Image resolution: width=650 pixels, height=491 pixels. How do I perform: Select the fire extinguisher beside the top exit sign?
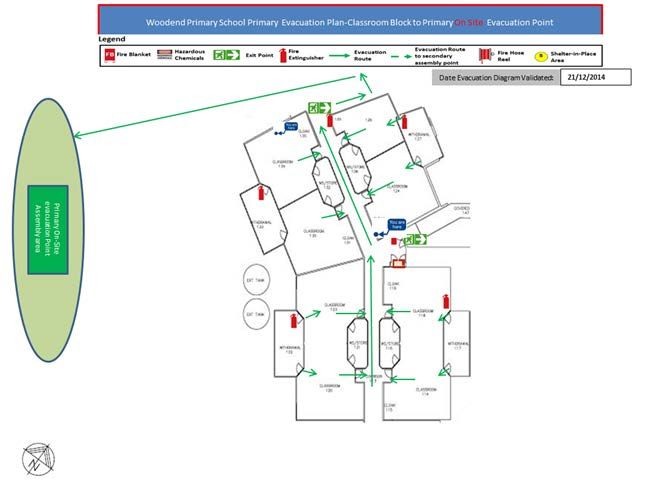point(330,121)
